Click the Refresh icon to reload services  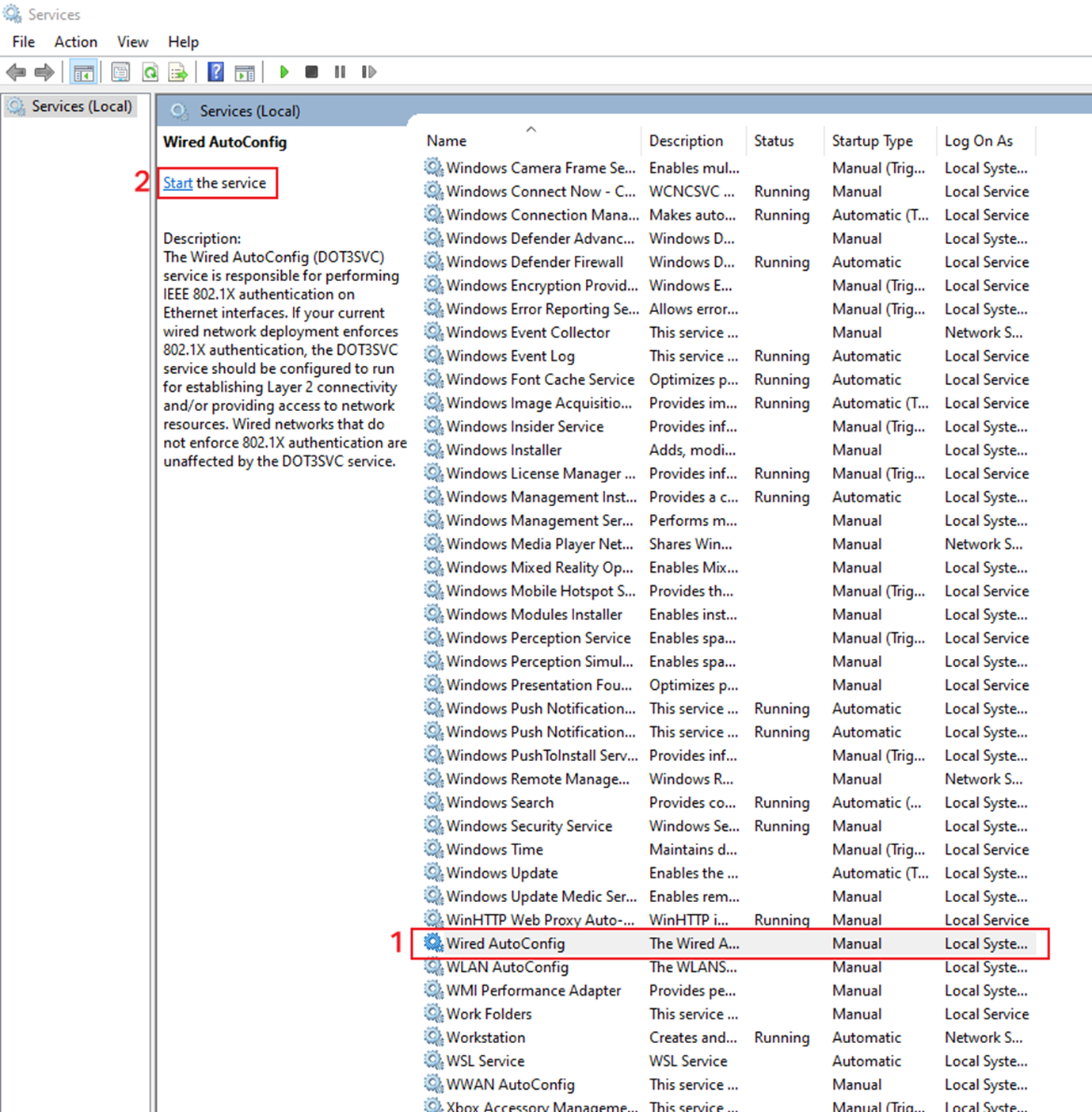click(150, 72)
